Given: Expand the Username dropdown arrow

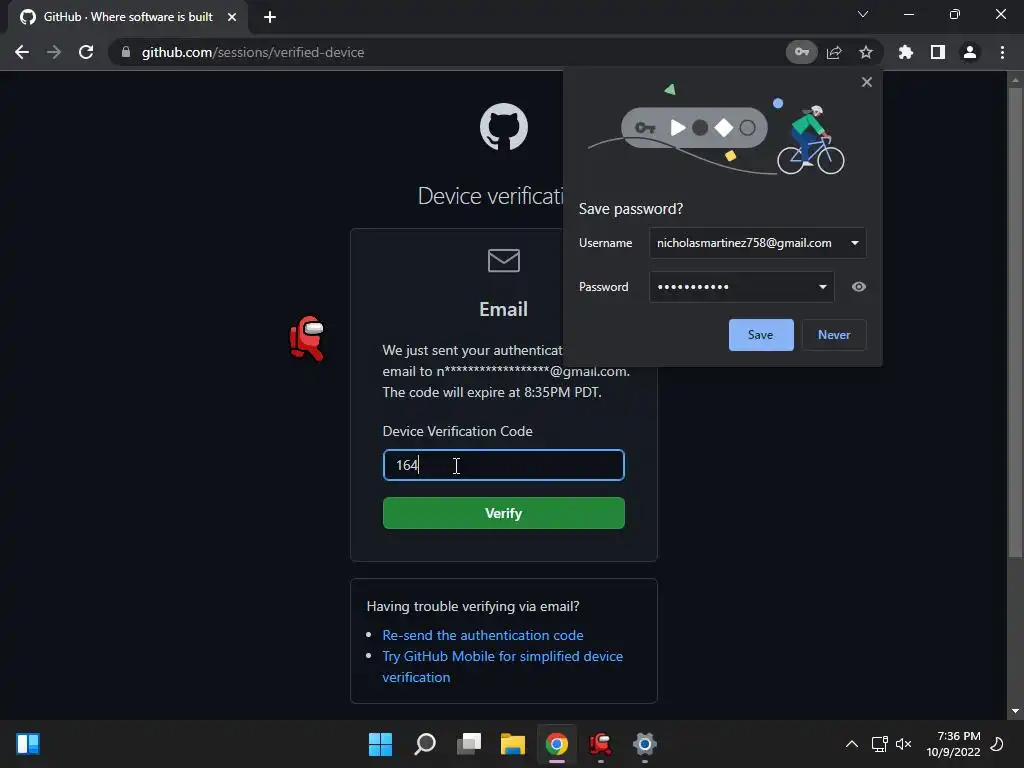Looking at the screenshot, I should (854, 243).
